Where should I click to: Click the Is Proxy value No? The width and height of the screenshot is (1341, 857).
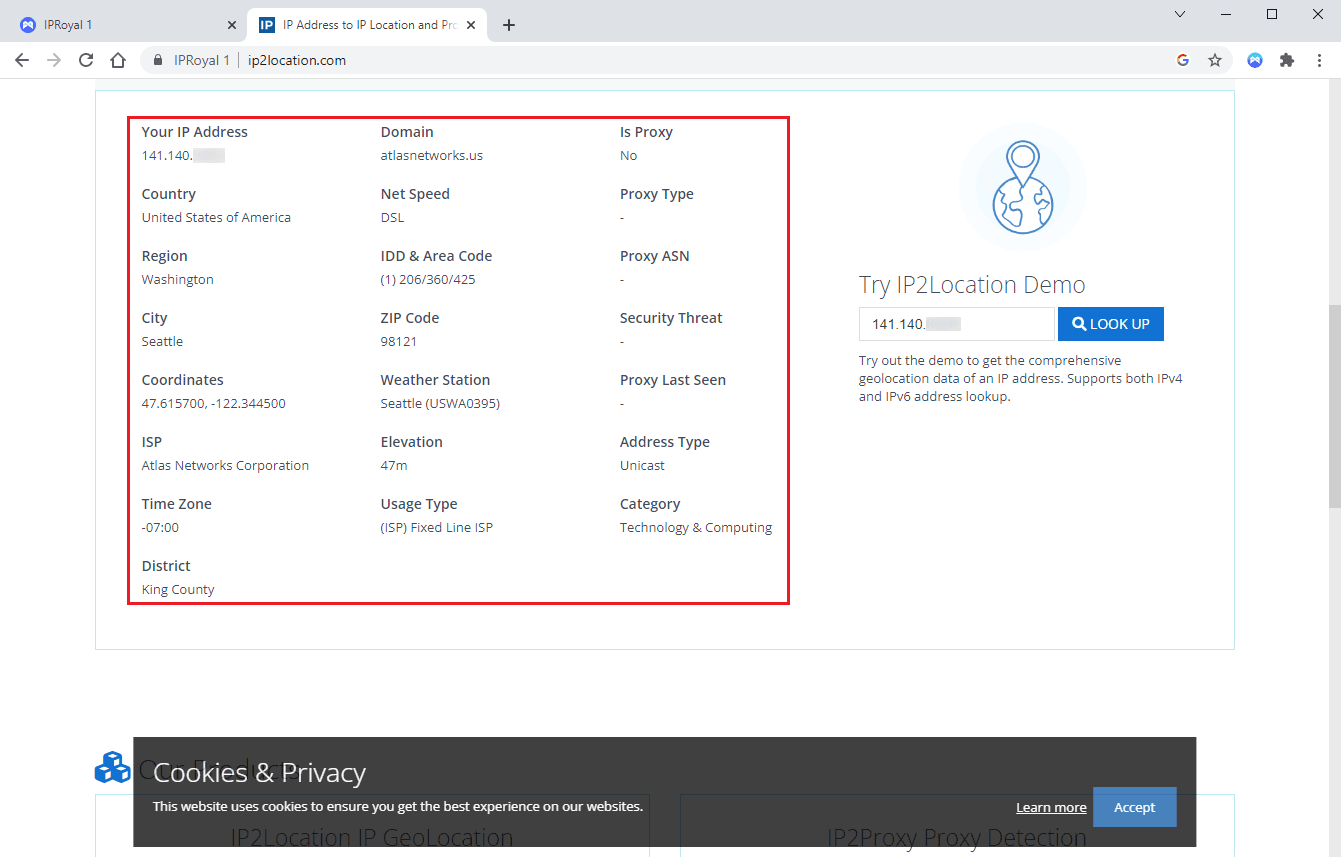[628, 156]
